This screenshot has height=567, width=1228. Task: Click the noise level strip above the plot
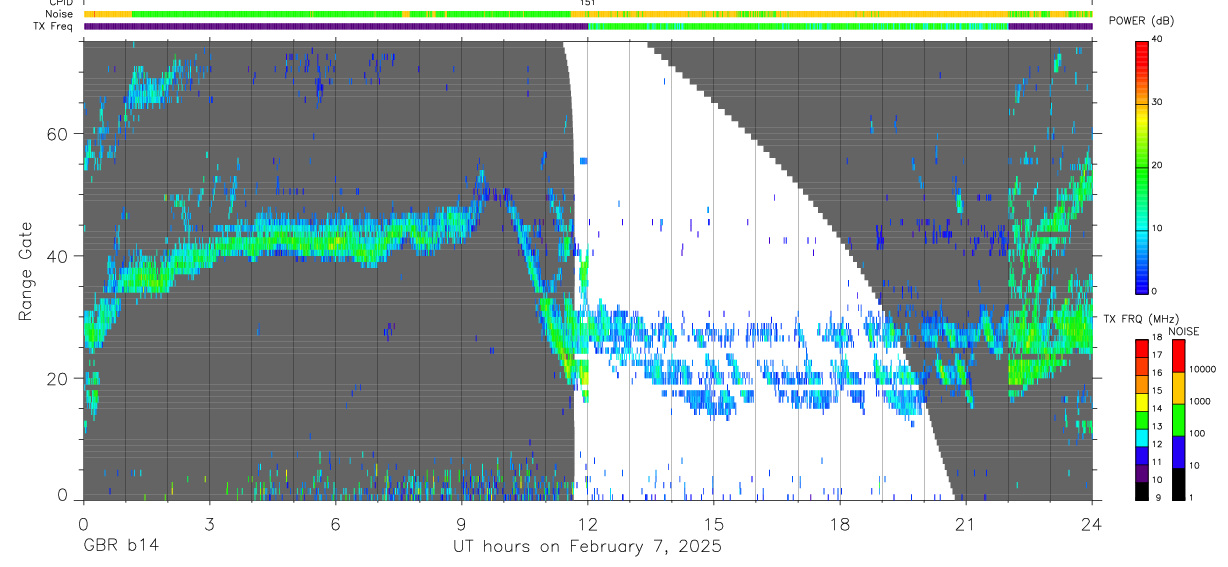[x=587, y=15]
